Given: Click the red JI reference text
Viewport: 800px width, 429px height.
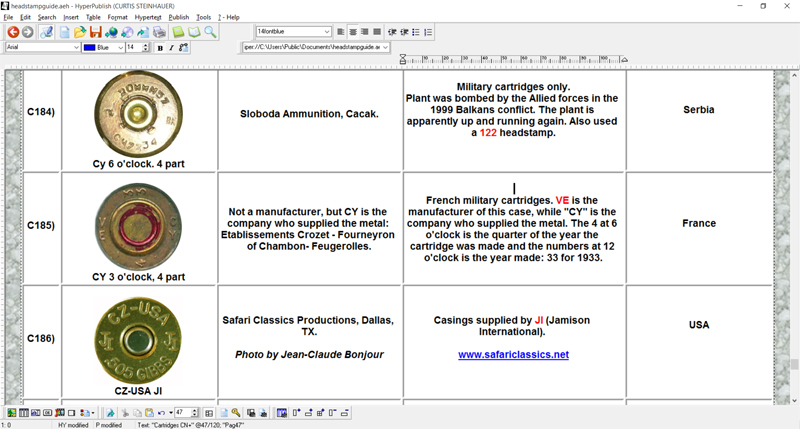Looking at the screenshot, I should pyautogui.click(x=539, y=320).
